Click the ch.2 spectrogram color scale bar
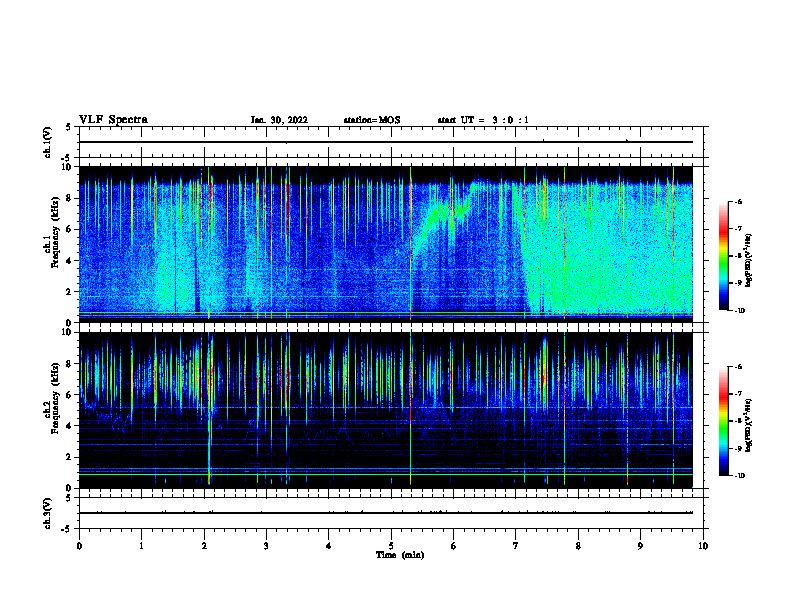792x612 pixels. coord(724,421)
